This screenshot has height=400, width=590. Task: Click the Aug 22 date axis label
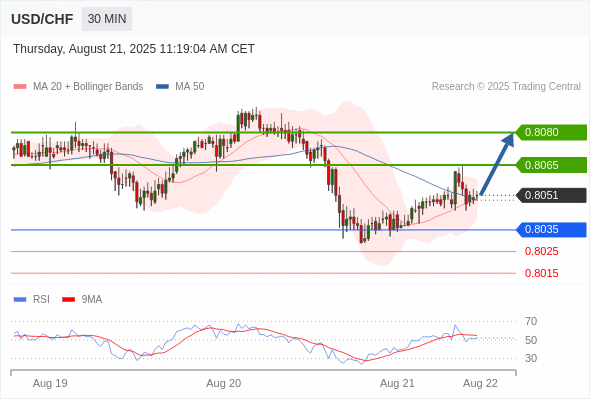pyautogui.click(x=480, y=383)
